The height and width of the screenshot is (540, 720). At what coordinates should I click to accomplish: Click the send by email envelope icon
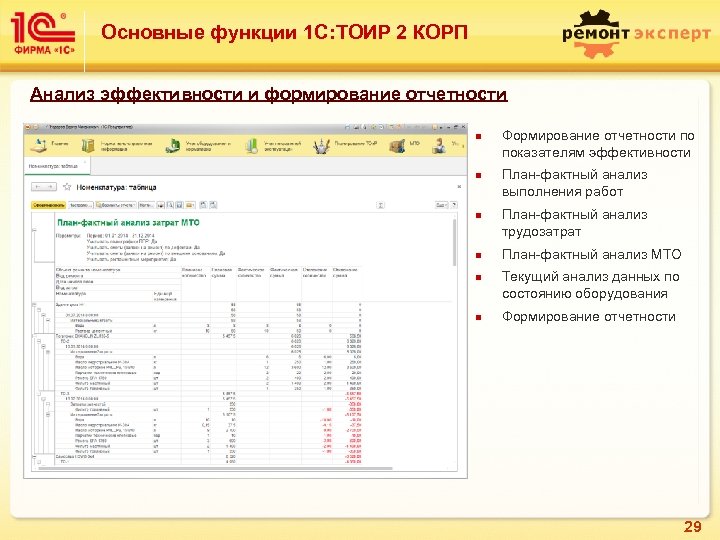[x=190, y=205]
